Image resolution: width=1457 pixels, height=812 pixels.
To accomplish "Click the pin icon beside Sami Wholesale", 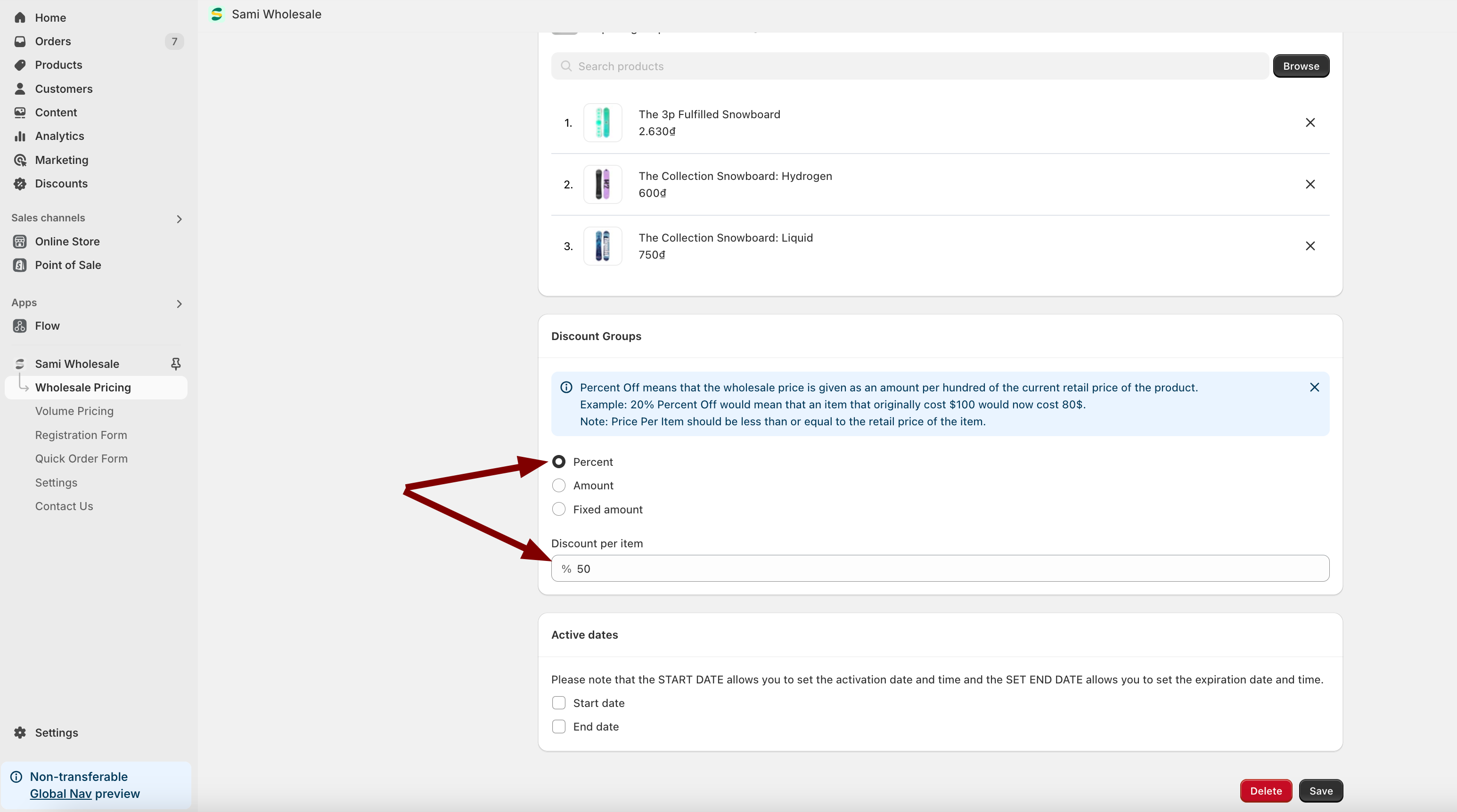I will [176, 364].
